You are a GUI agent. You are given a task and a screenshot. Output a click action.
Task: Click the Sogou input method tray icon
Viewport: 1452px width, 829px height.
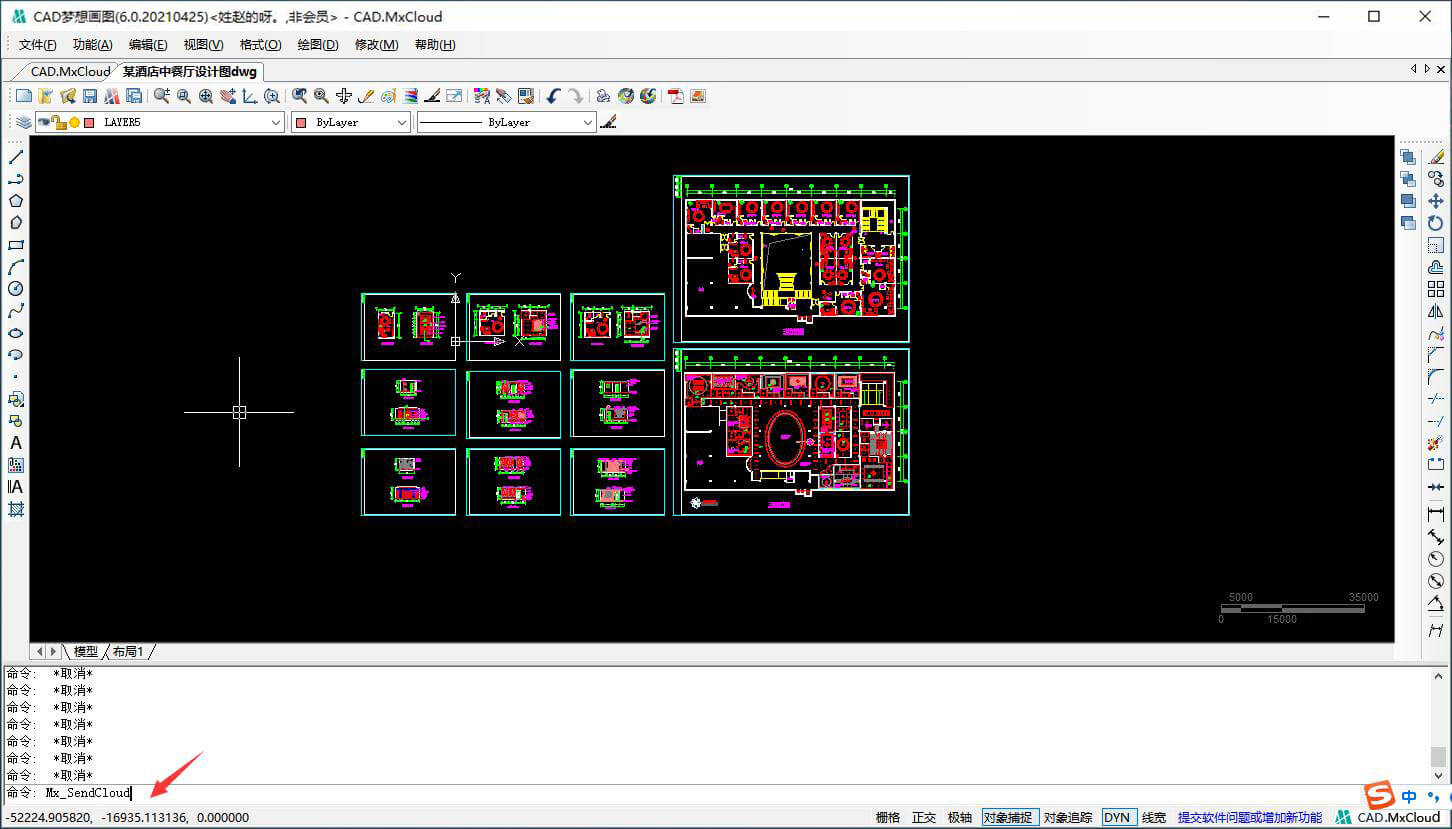point(1380,796)
